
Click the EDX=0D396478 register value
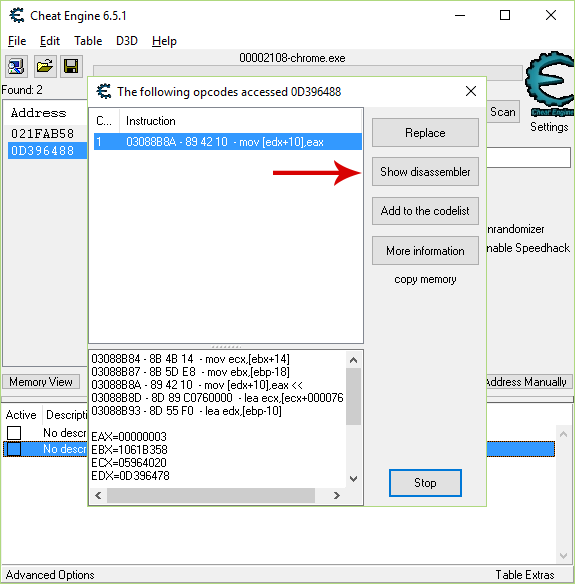pyautogui.click(x=130, y=476)
